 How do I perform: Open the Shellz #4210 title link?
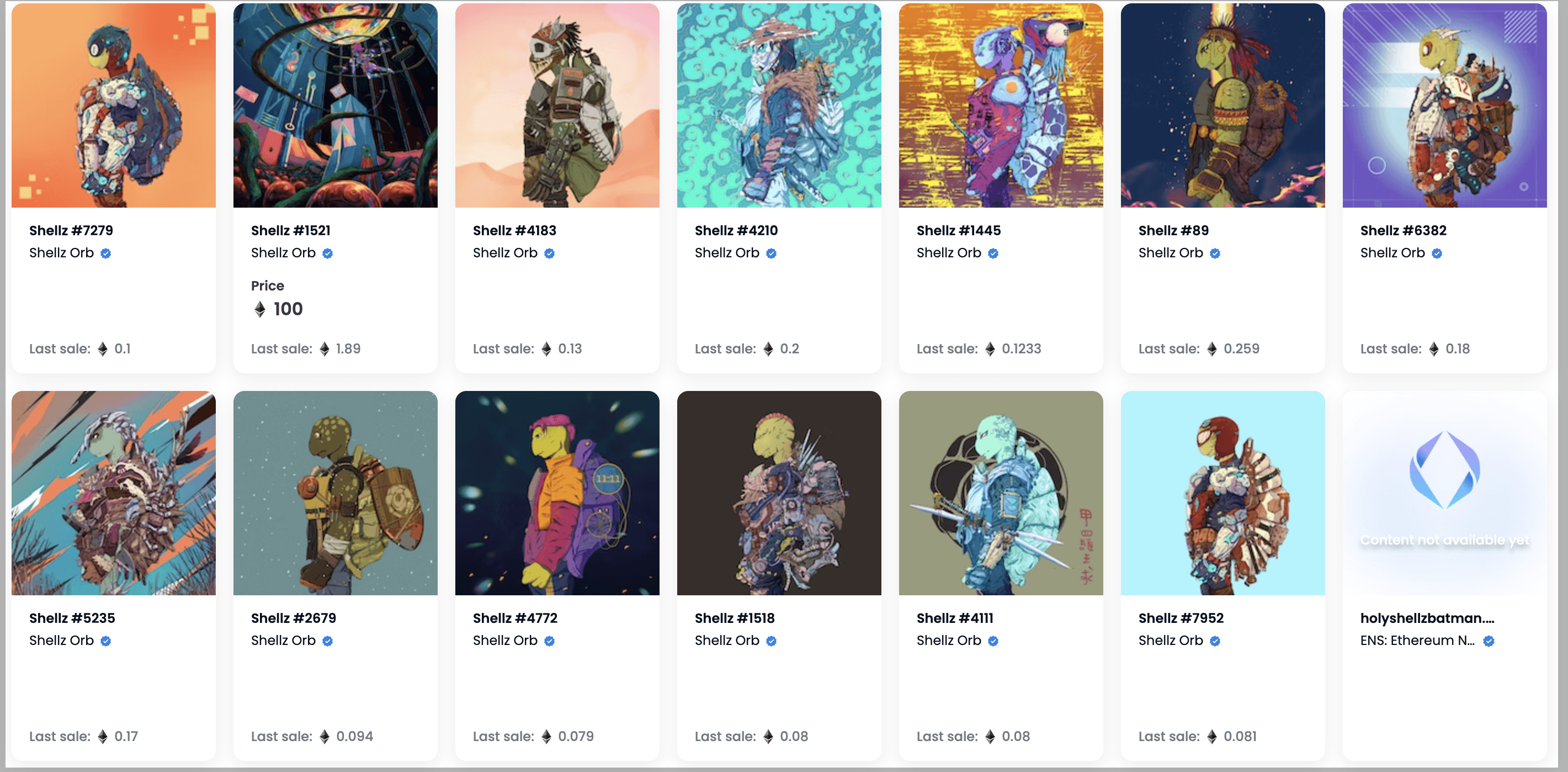pyautogui.click(x=736, y=230)
